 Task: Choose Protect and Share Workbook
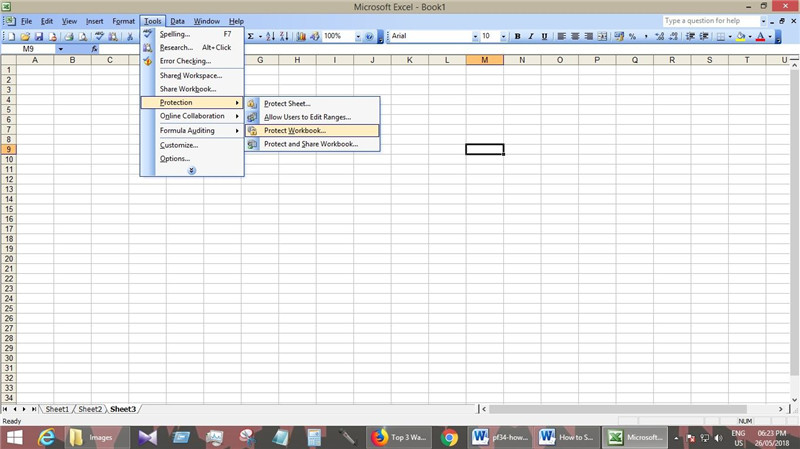(x=312, y=144)
